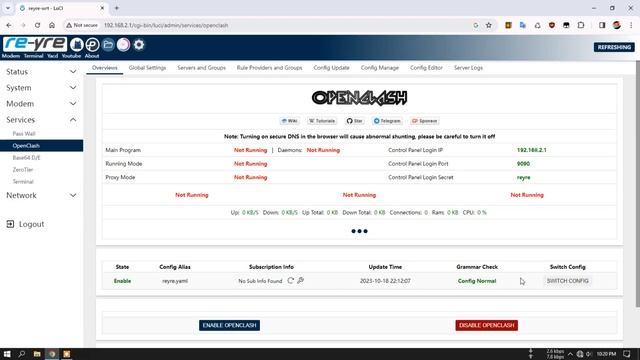Expand the System sidebar menu
Image resolution: width=640 pixels, height=360 pixels.
tap(41, 88)
